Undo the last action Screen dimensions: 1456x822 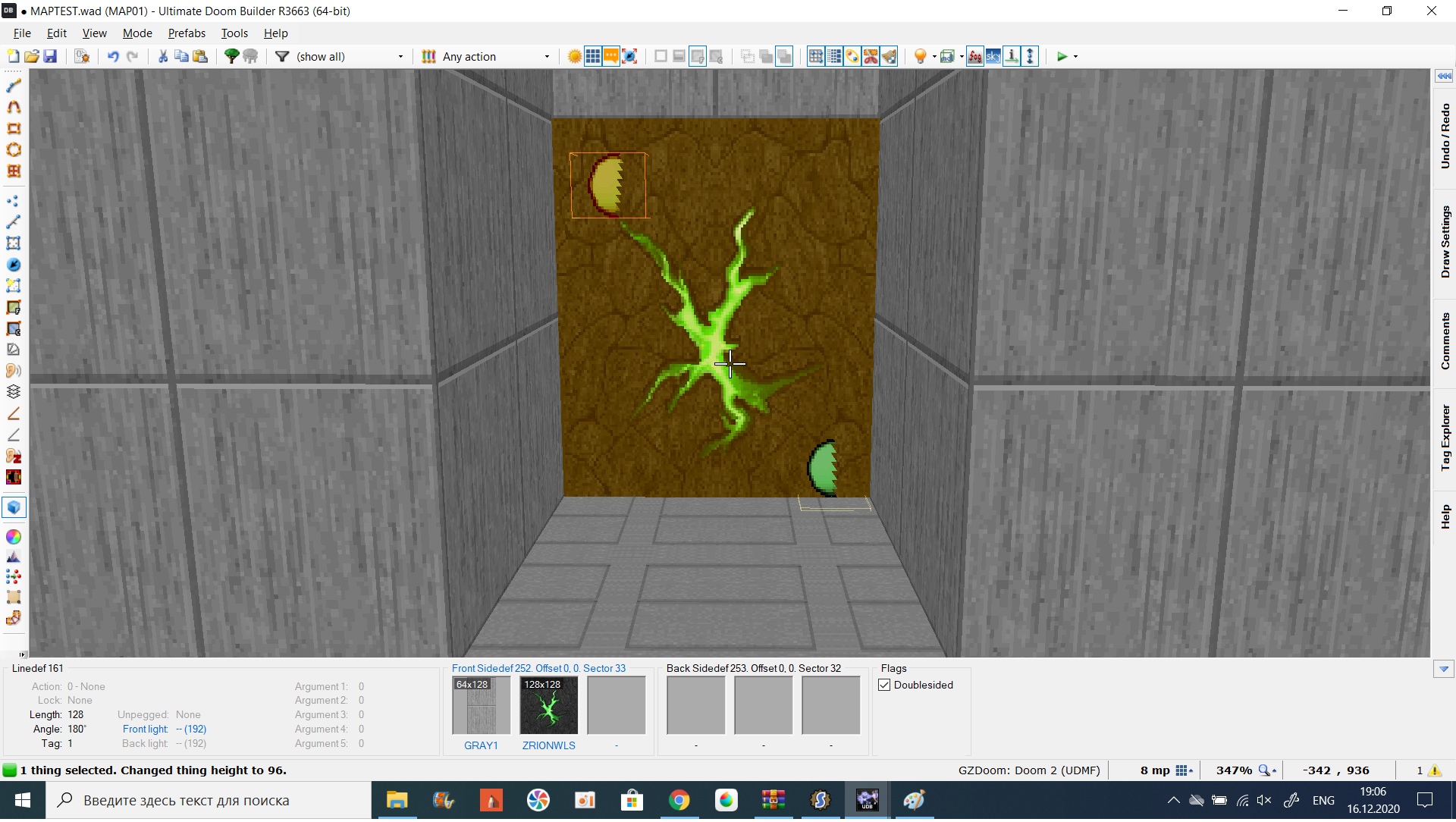coord(113,57)
